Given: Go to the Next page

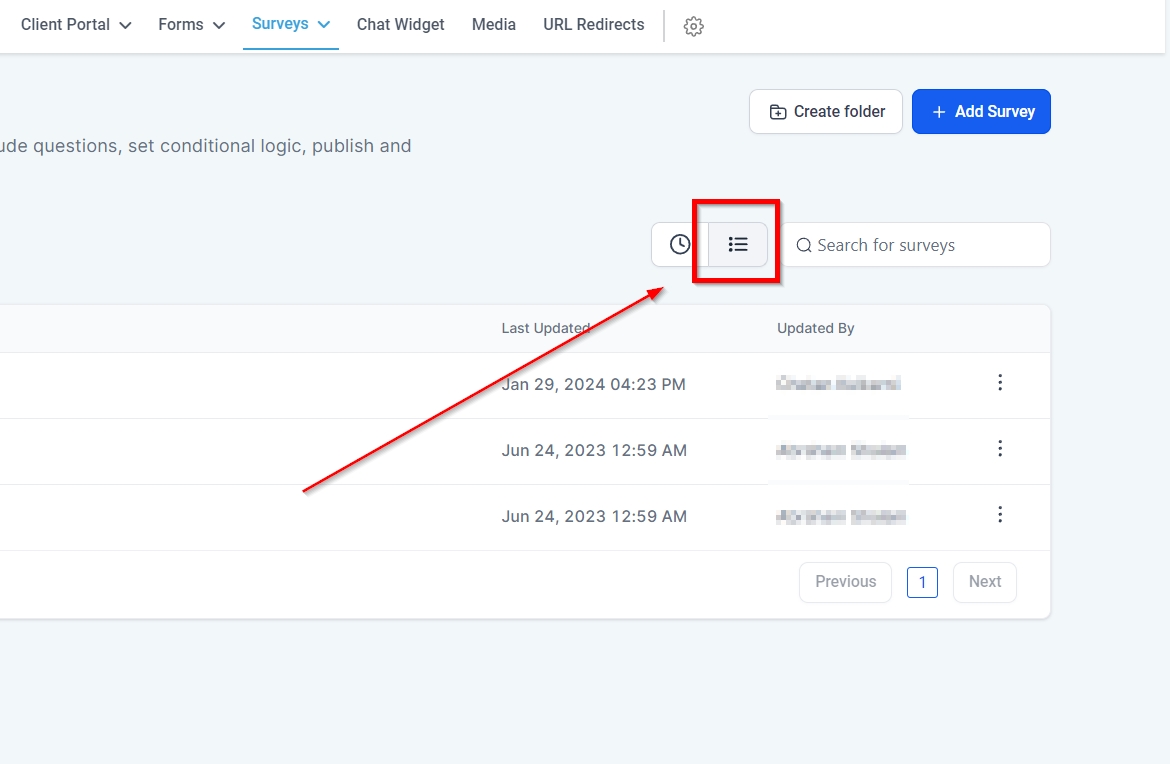Looking at the screenshot, I should (984, 582).
